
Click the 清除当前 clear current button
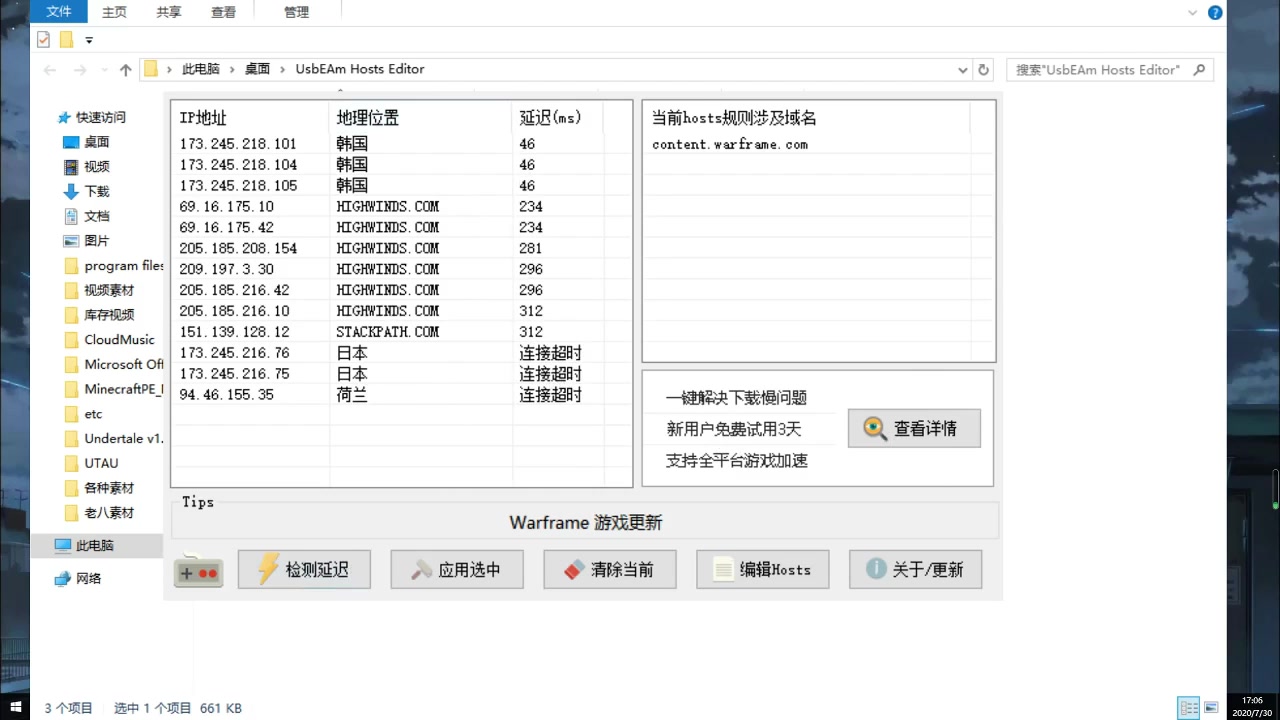[x=610, y=569]
